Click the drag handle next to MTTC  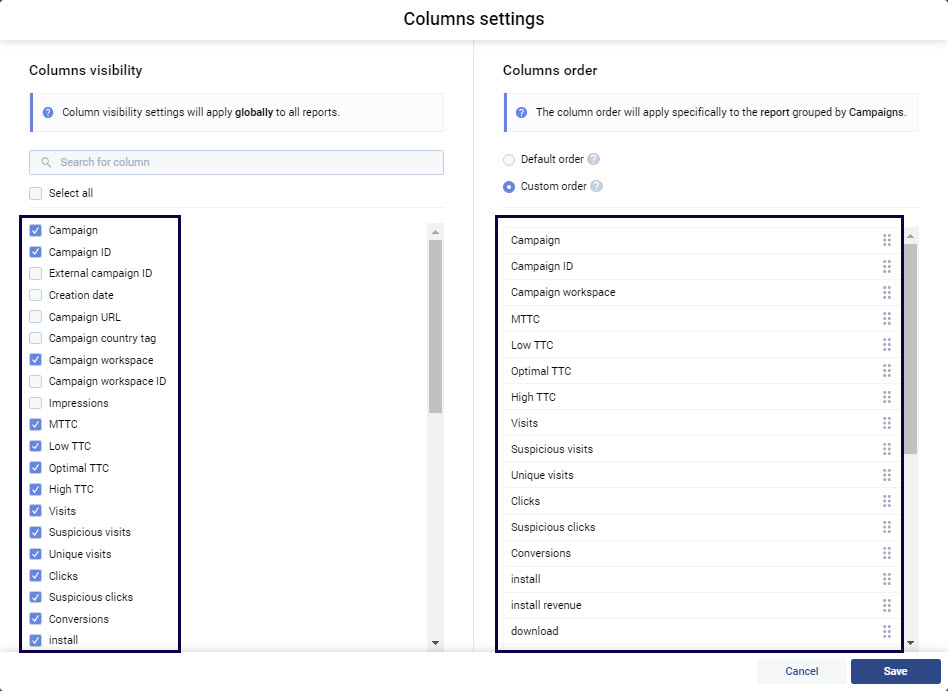tap(887, 319)
